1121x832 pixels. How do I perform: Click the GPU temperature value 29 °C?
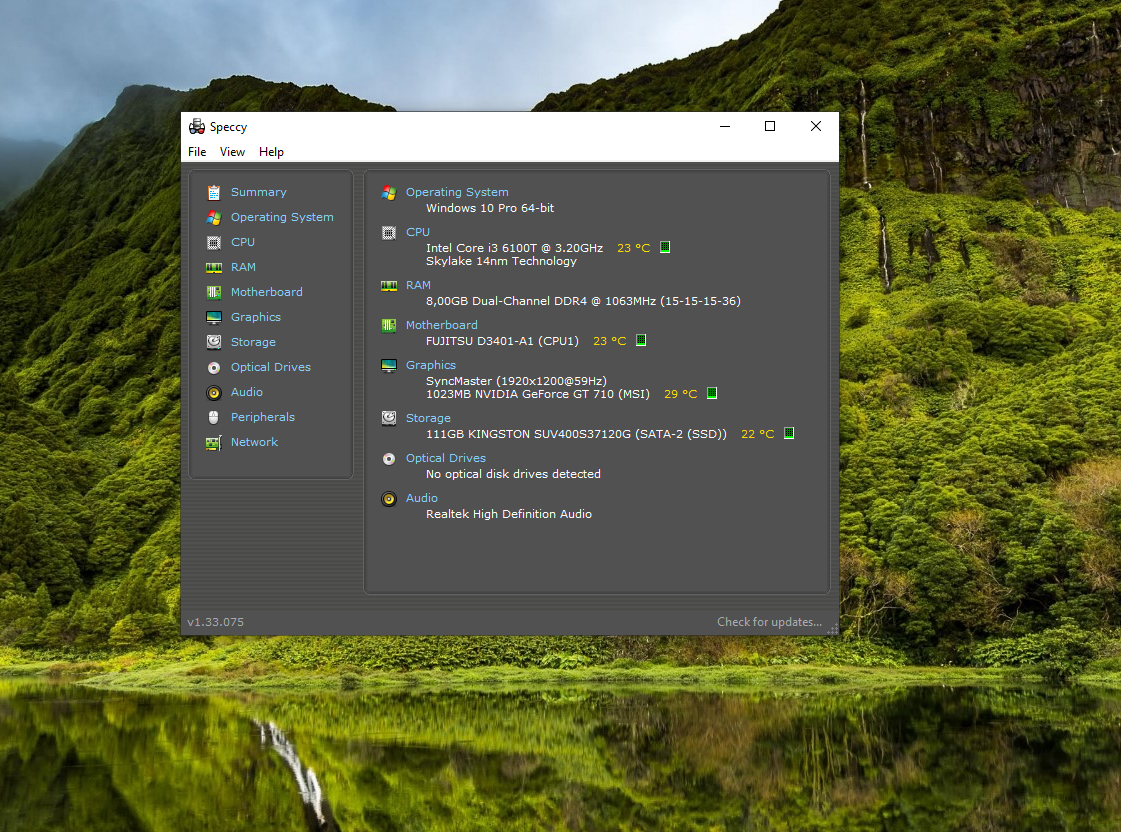click(681, 394)
